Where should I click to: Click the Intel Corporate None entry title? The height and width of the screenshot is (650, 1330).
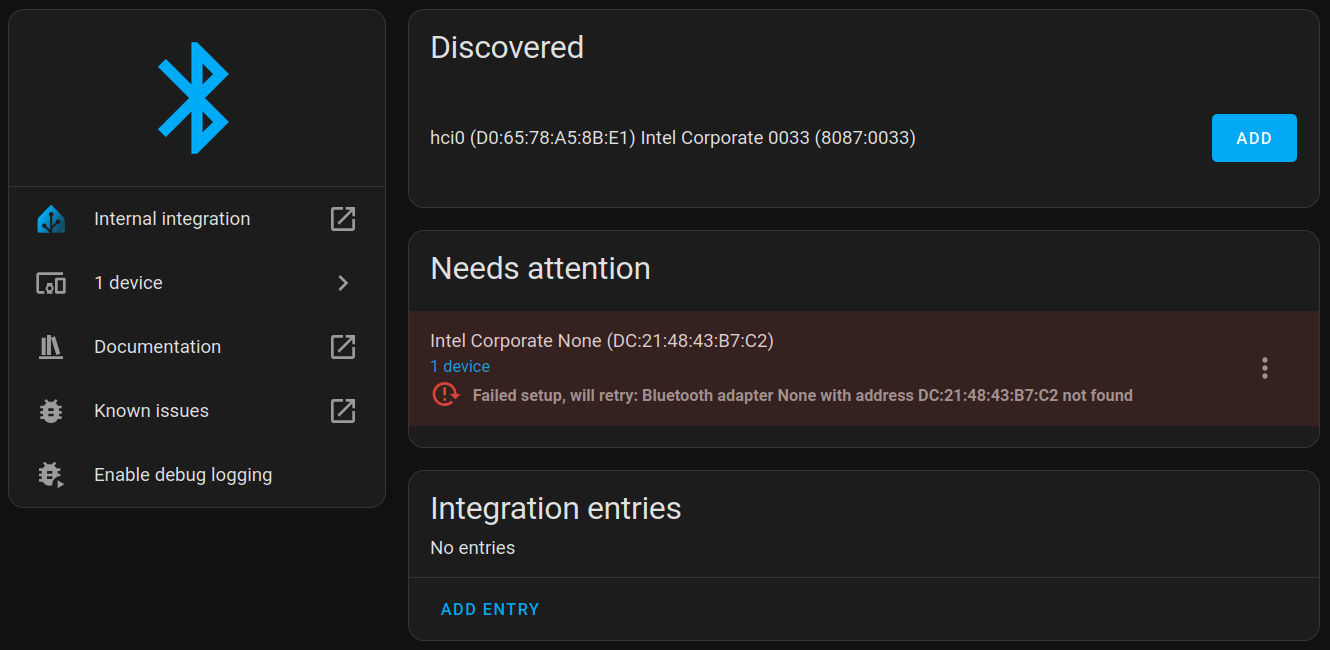point(601,341)
